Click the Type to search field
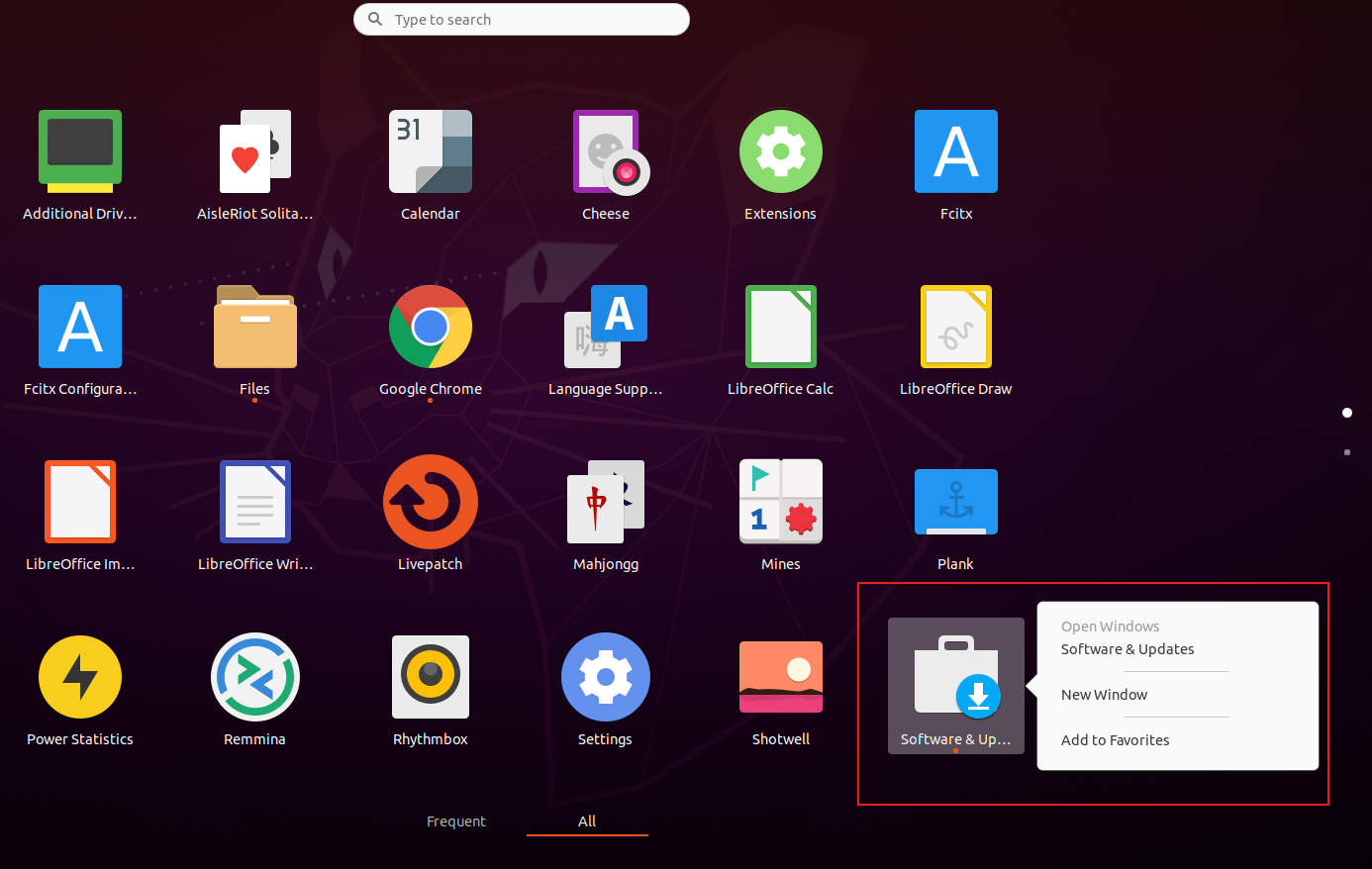The height and width of the screenshot is (869, 1372). (x=522, y=20)
